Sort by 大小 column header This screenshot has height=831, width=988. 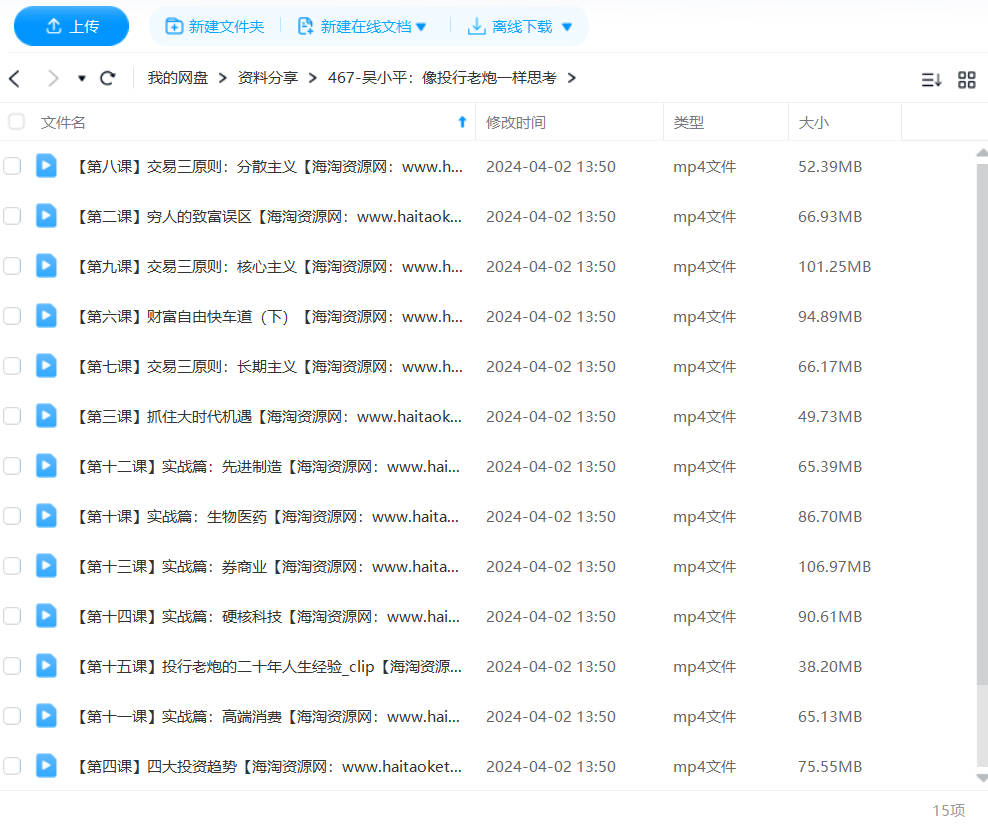coord(813,122)
